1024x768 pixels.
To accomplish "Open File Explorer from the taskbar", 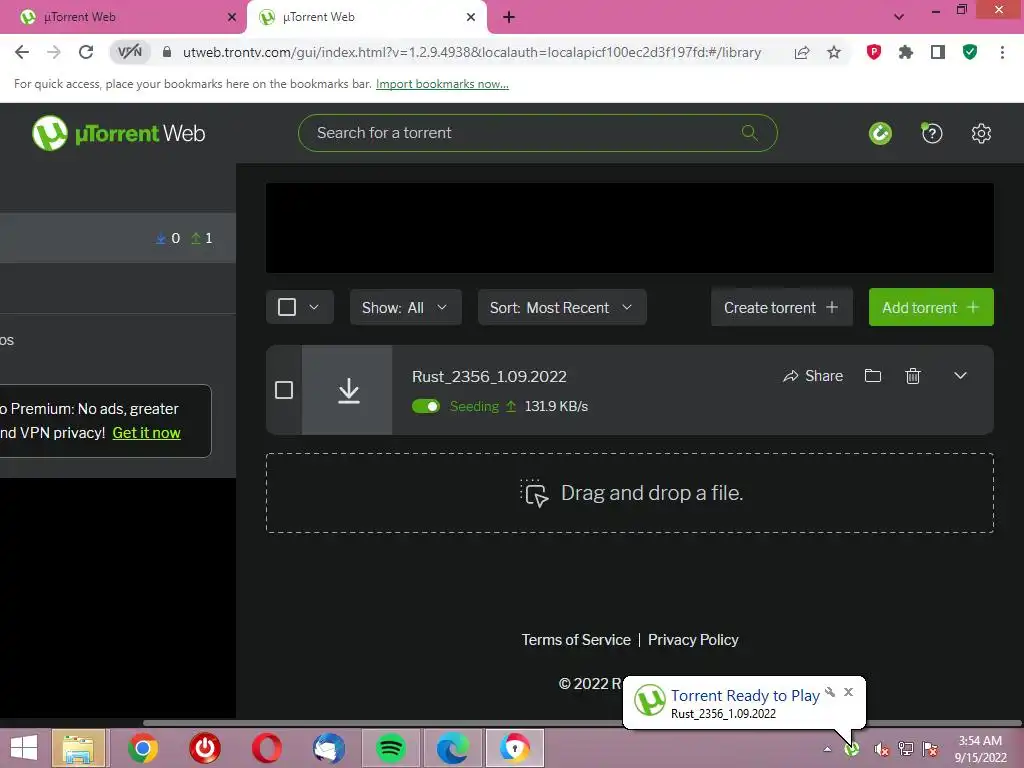I will pyautogui.click(x=79, y=748).
